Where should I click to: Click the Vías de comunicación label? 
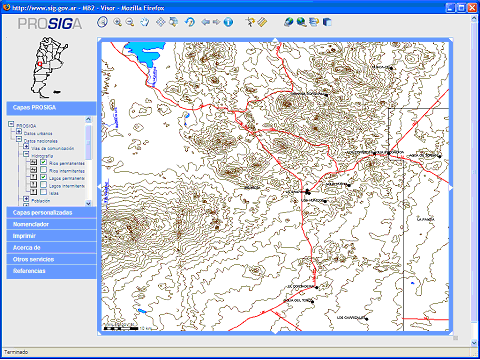(x=52, y=148)
